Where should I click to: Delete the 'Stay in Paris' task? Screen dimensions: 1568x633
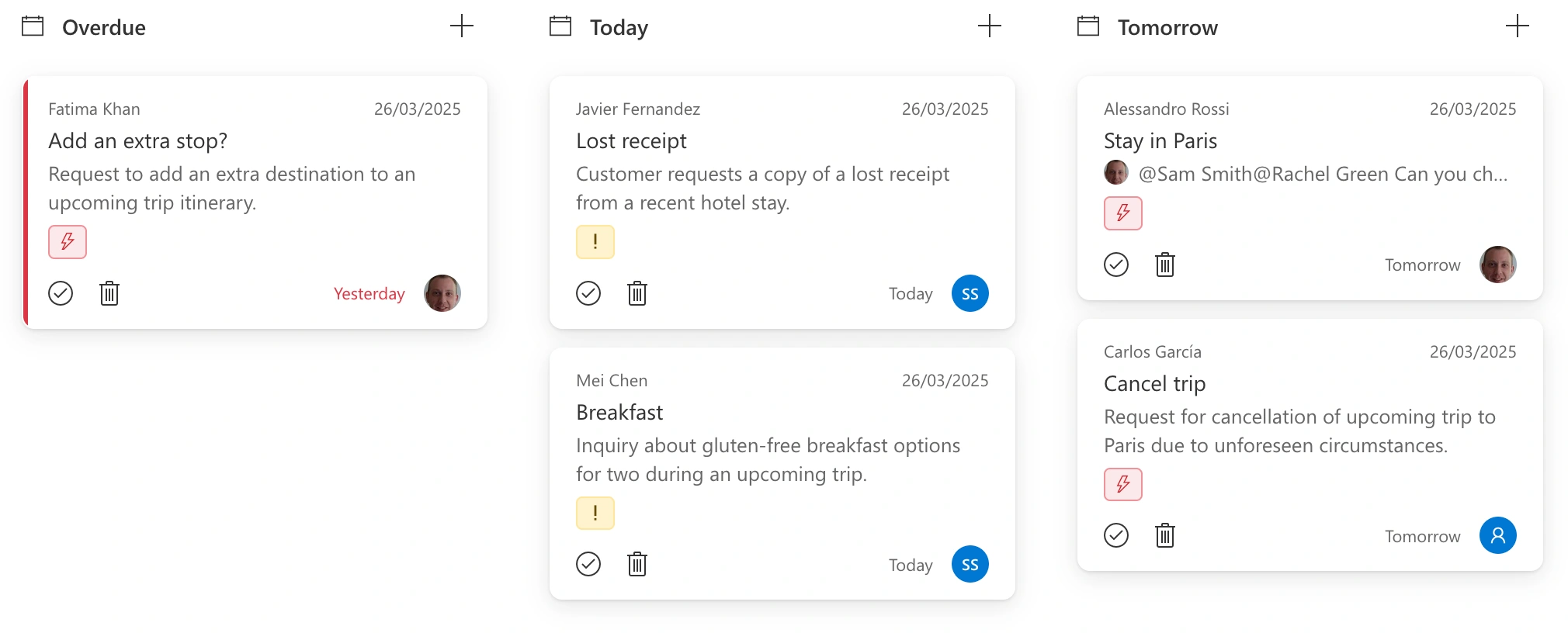coord(1165,265)
